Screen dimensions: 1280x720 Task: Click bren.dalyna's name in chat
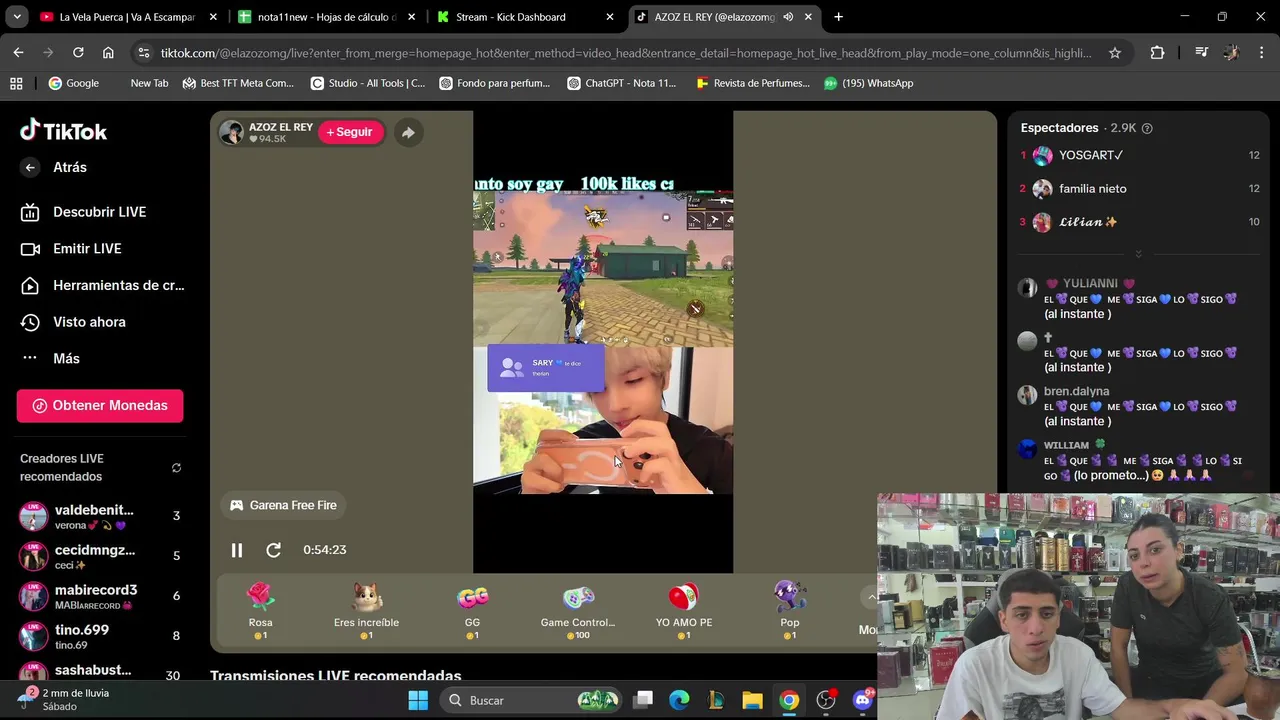coord(1076,391)
